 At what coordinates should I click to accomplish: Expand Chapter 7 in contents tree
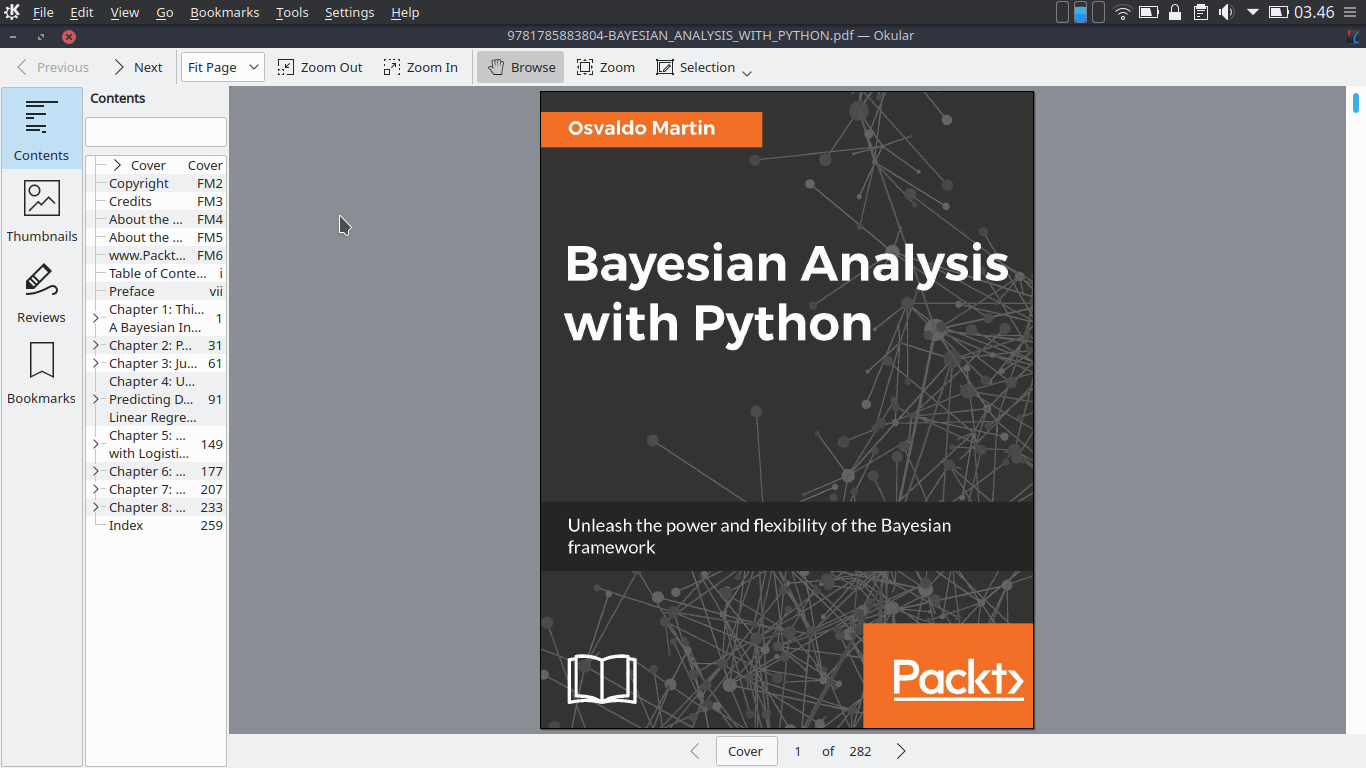click(x=96, y=489)
